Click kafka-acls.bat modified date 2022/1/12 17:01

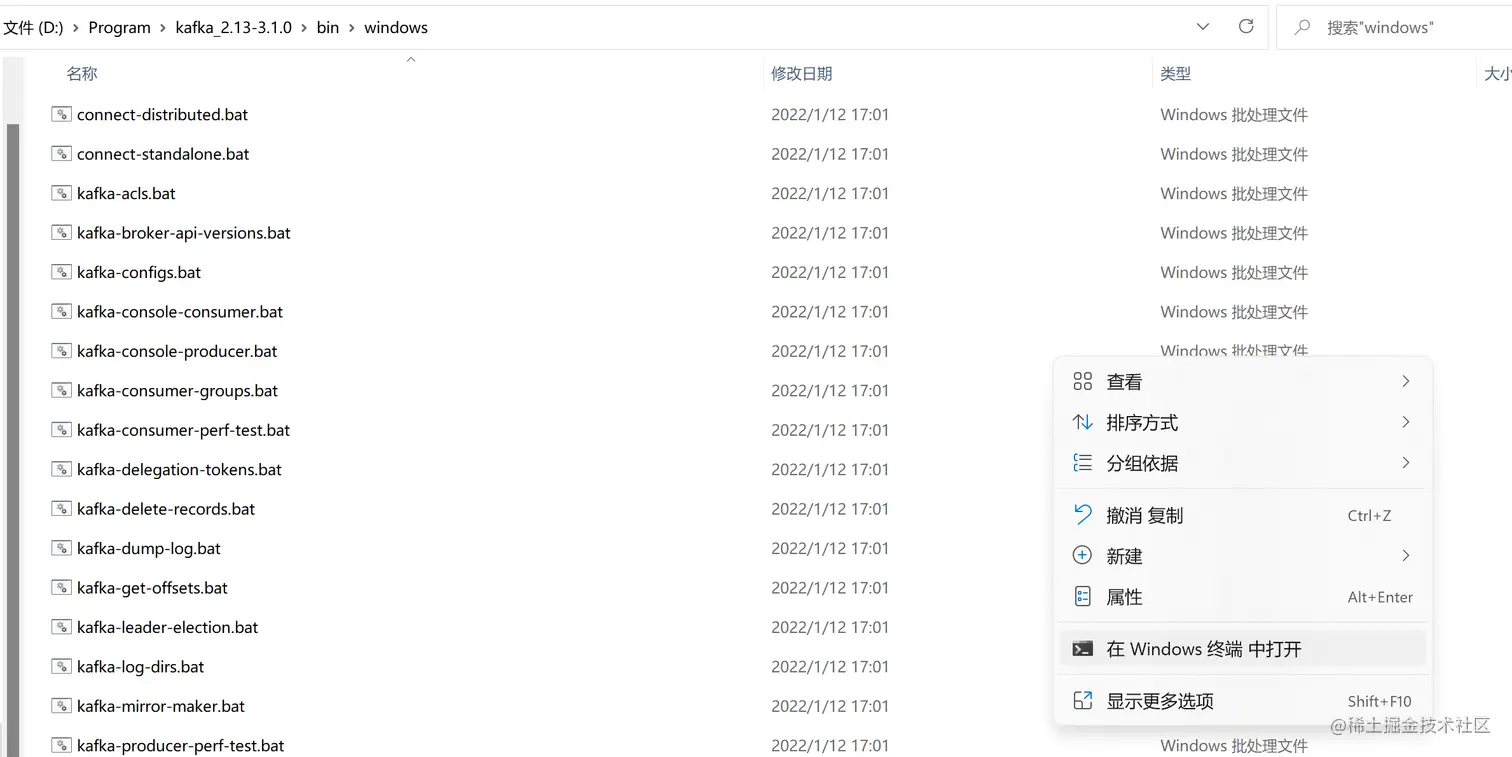[830, 194]
